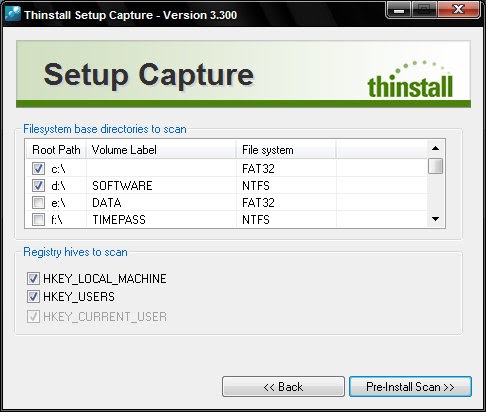Viewport: 486px width, 412px height.
Task: Select the SOFTWARE volume label cell
Action: [x=122, y=186]
